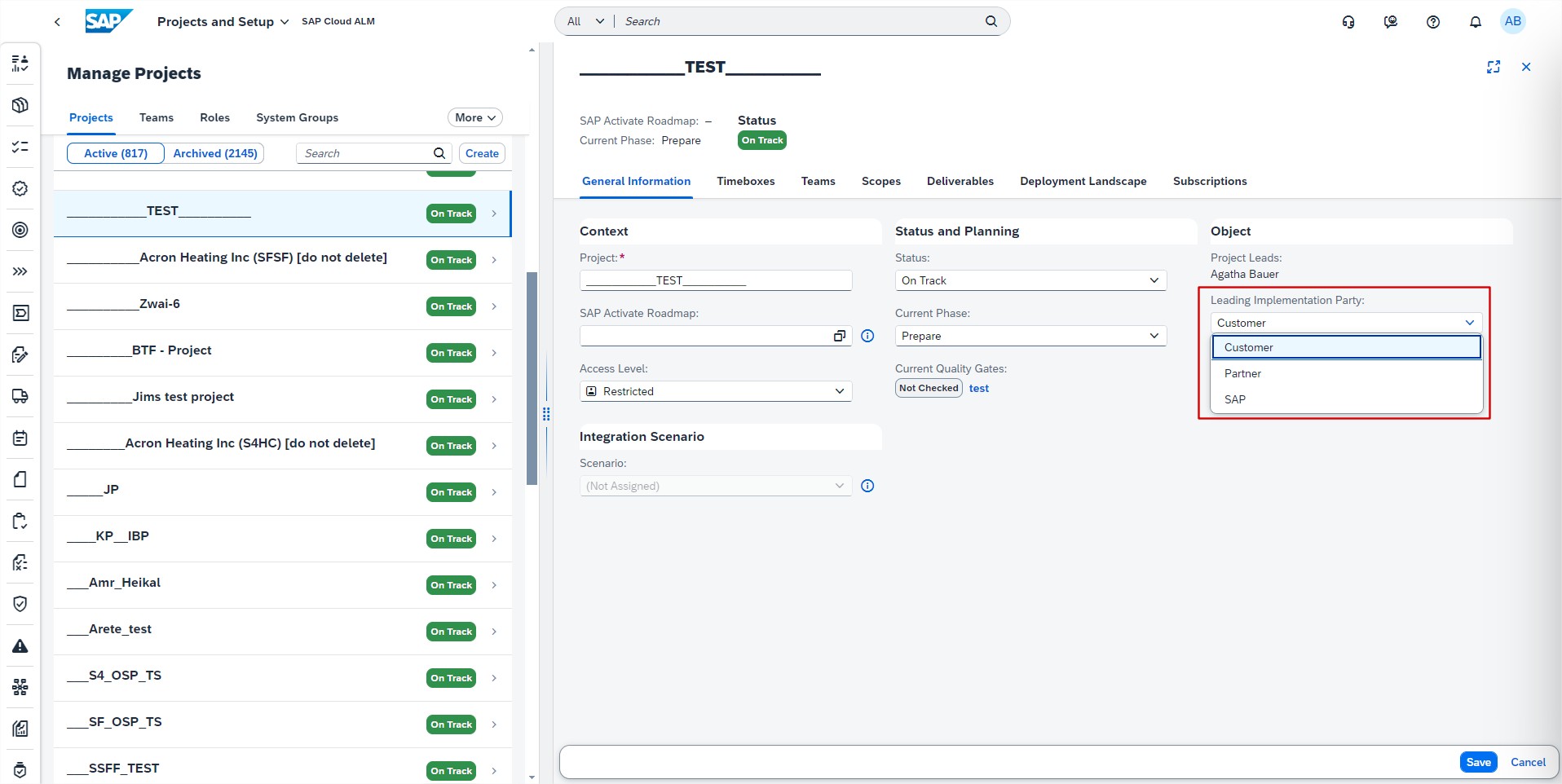
Task: Switch to the Timeboxes tab
Action: [x=745, y=181]
